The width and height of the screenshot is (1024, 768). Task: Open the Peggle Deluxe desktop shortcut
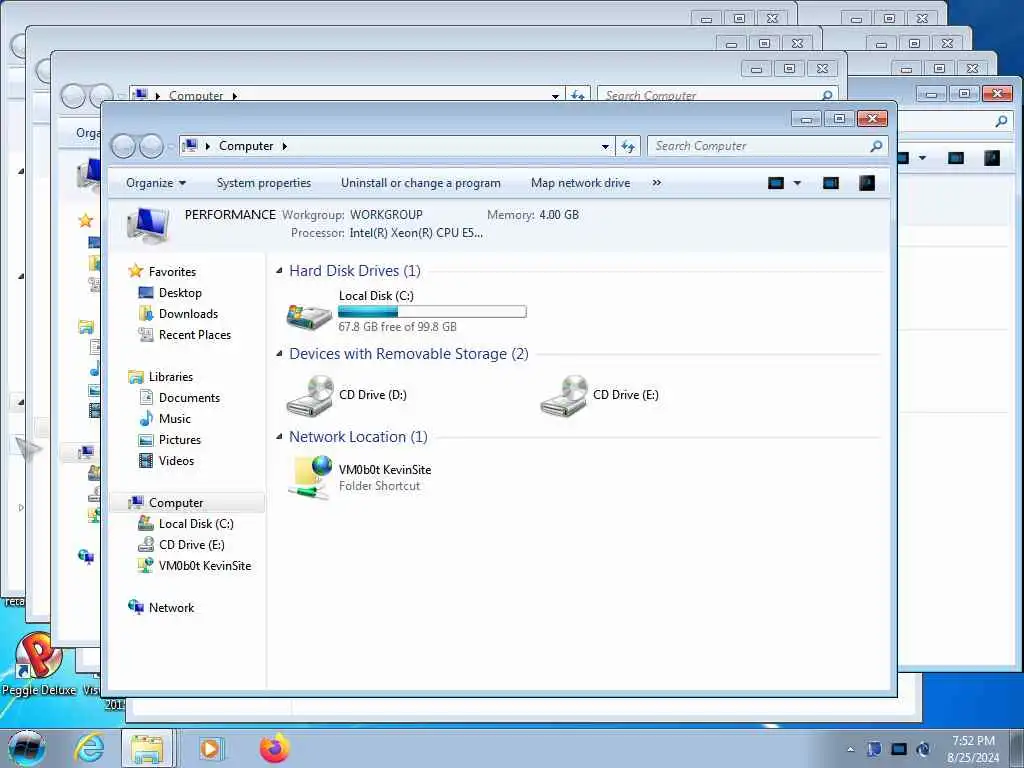click(39, 663)
